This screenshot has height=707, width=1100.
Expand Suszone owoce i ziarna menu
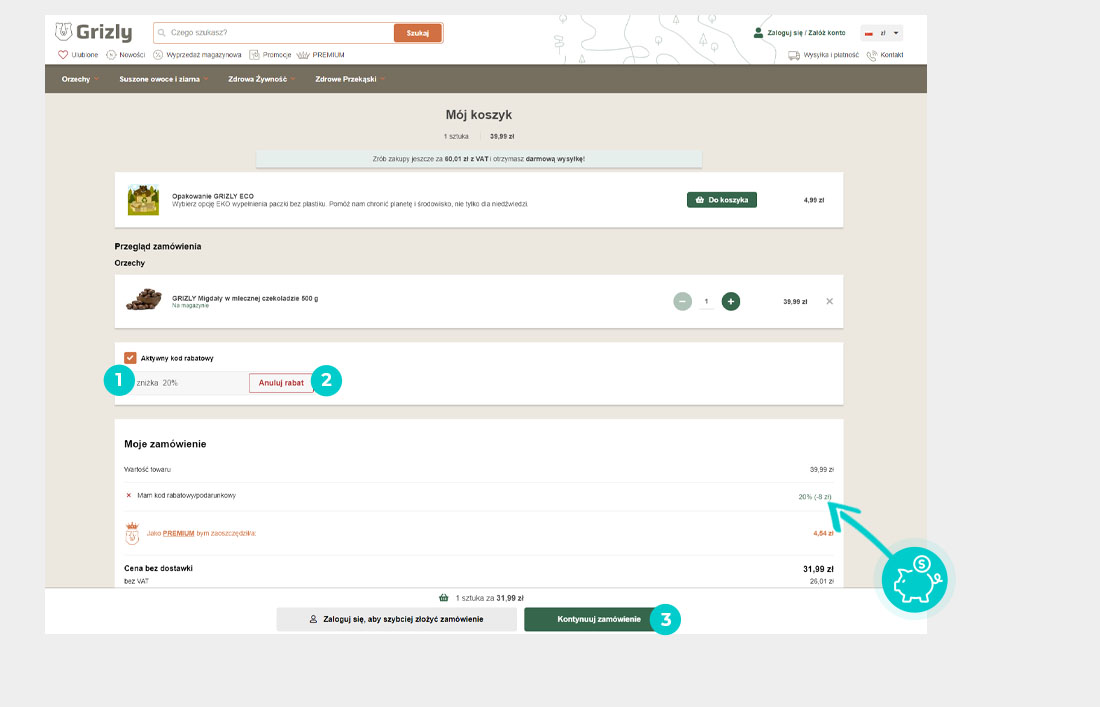163,79
